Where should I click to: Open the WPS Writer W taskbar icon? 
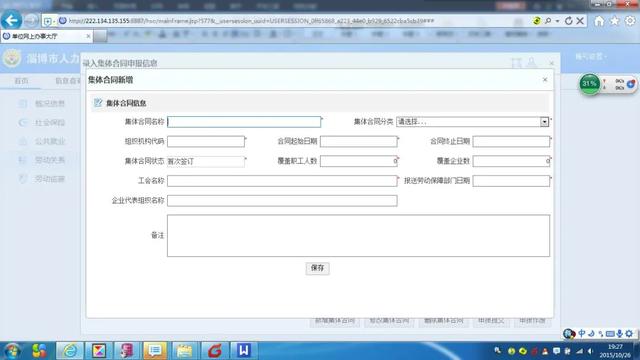point(244,351)
